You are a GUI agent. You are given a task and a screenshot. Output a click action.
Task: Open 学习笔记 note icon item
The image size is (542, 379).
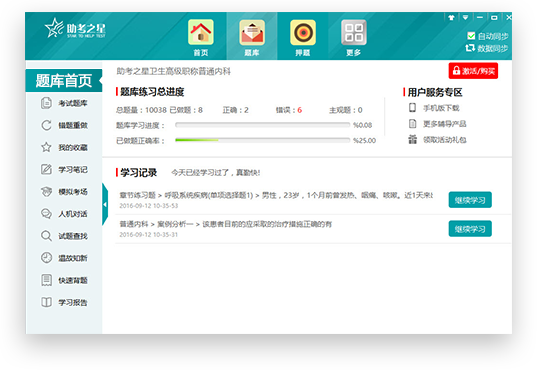click(x=64, y=169)
